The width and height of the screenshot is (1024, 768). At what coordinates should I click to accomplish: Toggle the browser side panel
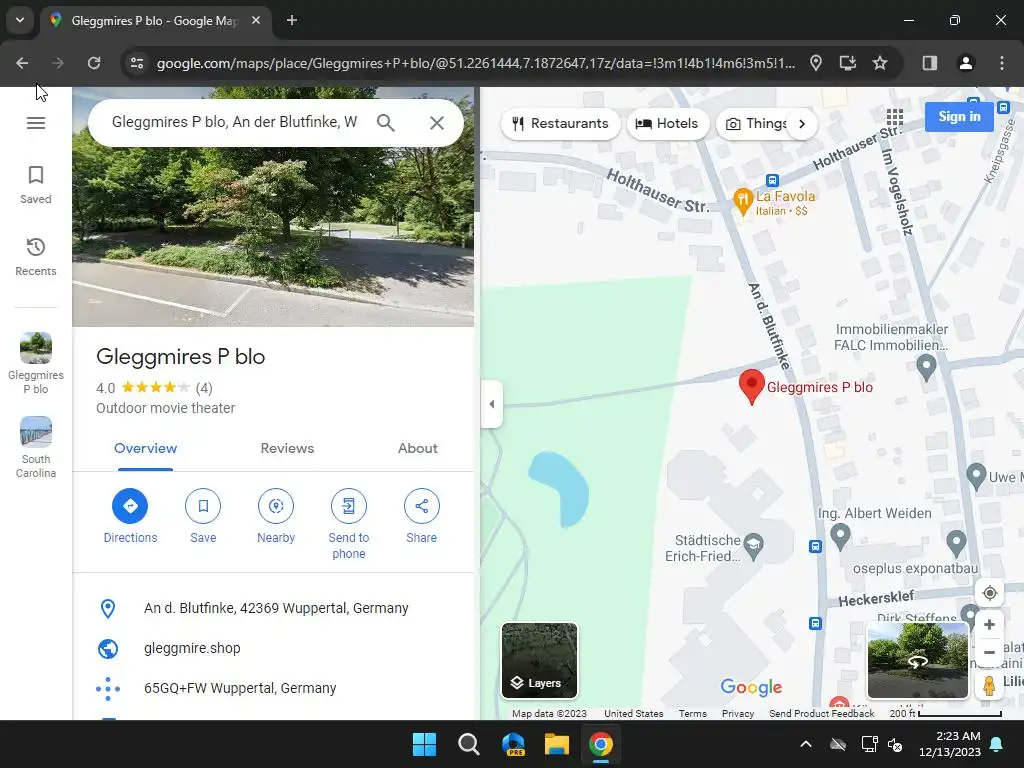pyautogui.click(x=929, y=63)
